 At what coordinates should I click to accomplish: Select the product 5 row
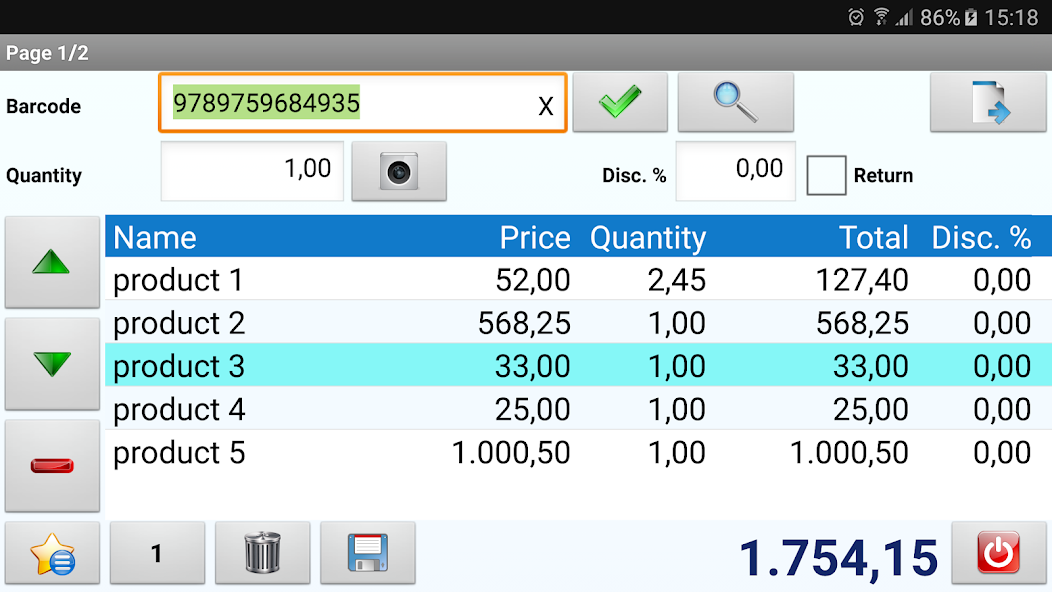[x=400, y=452]
